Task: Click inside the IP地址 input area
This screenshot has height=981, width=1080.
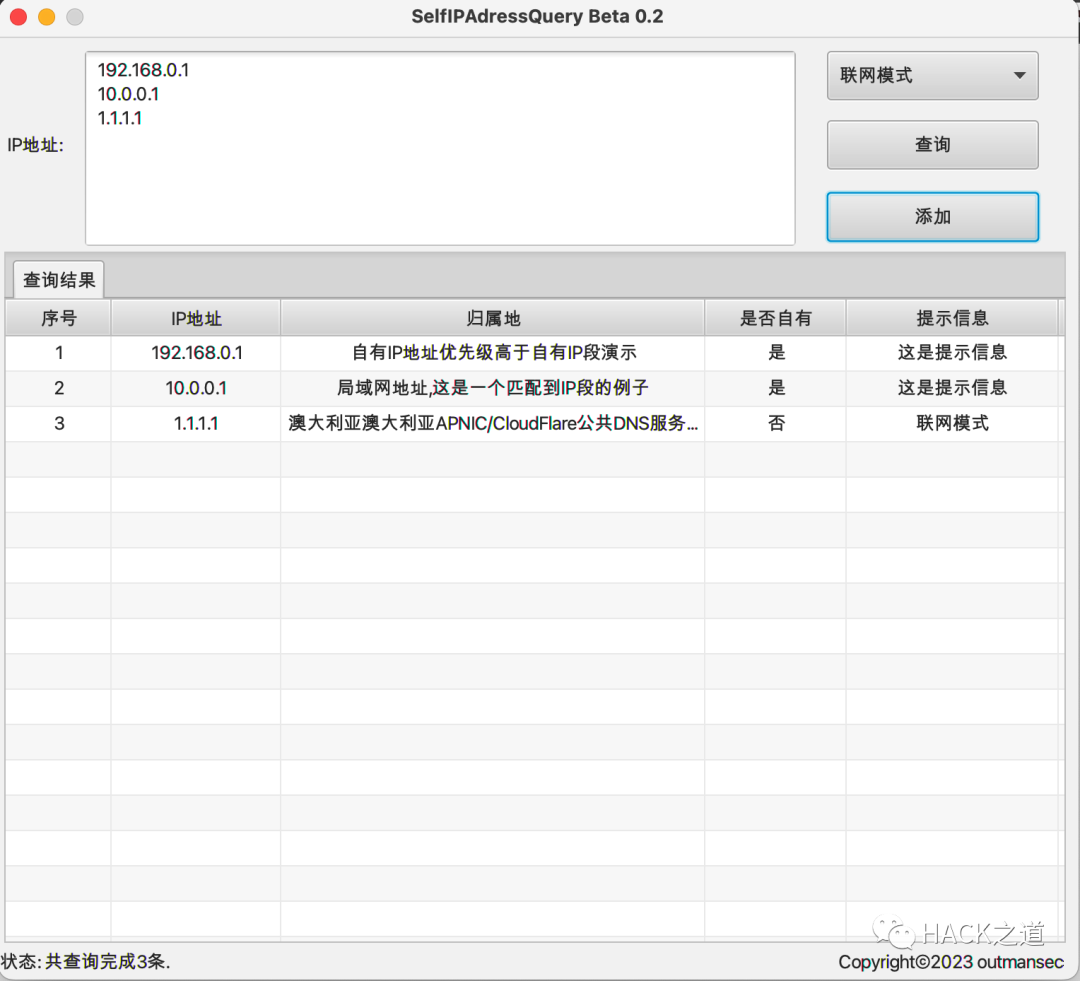Action: (440, 150)
